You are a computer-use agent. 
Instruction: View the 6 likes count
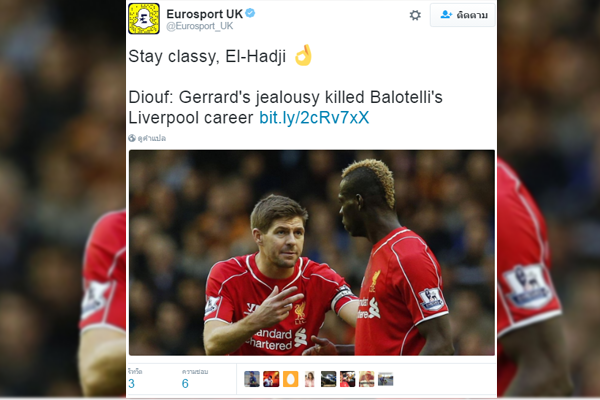point(185,383)
